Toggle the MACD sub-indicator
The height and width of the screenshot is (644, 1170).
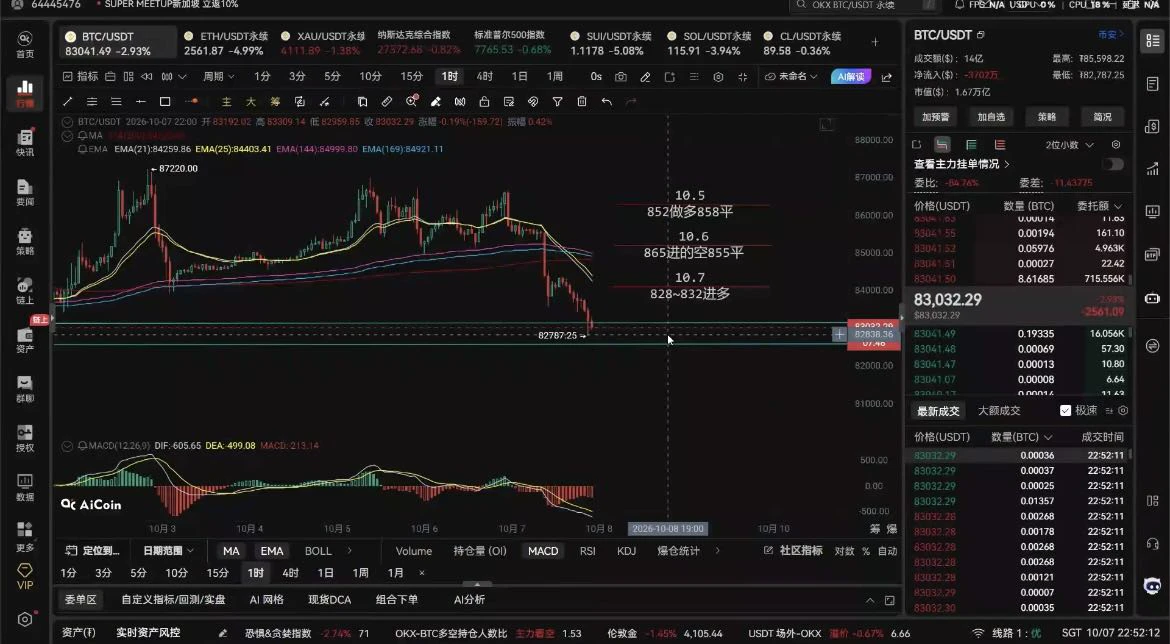(x=543, y=551)
